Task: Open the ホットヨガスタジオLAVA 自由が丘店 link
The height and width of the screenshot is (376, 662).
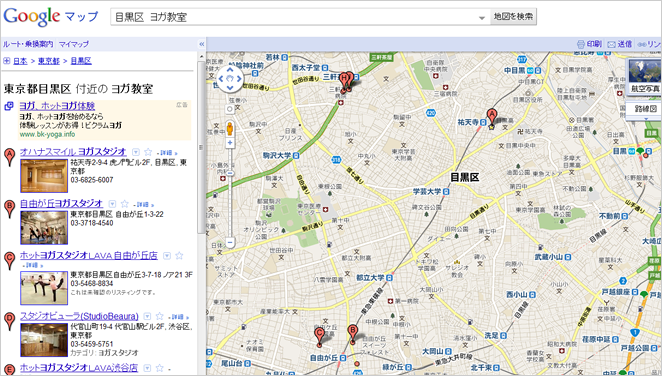Action: click(89, 256)
